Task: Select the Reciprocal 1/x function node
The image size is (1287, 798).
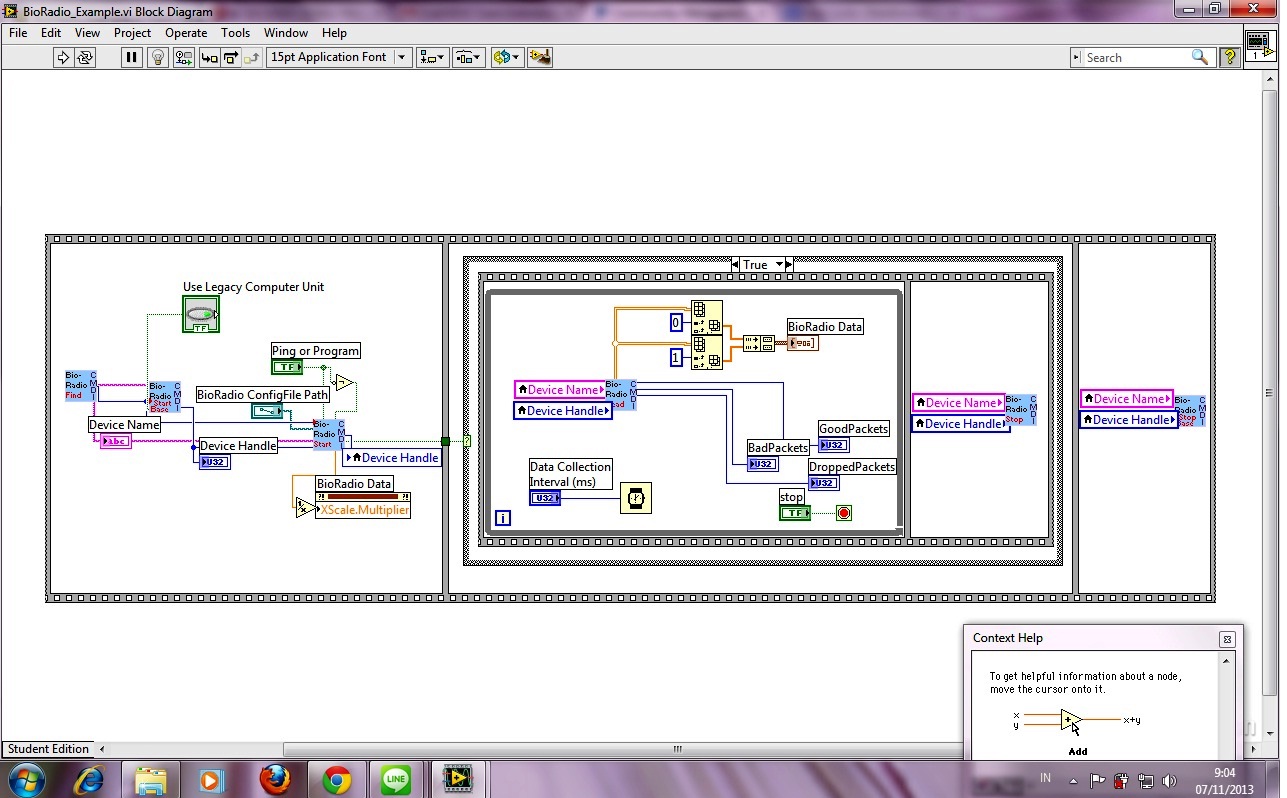Action: pos(305,508)
